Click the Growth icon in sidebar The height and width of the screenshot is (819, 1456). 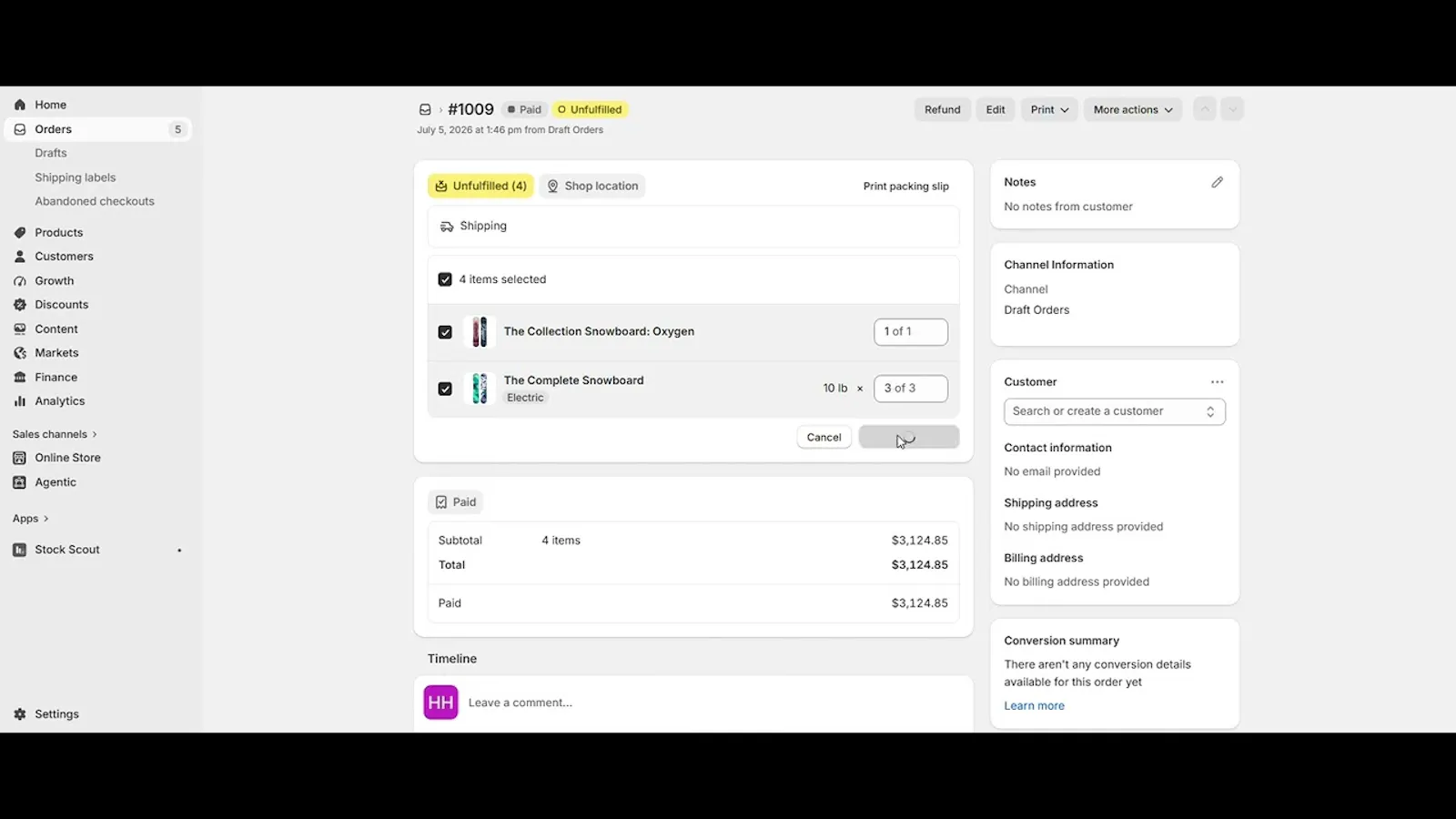[20, 281]
